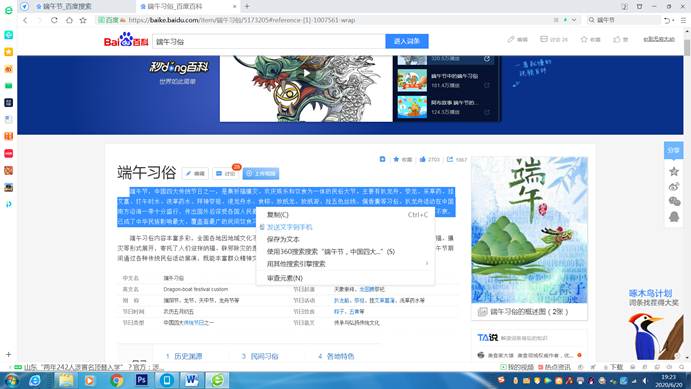The image size is (691, 389).
Task: Click the Baidu Baike logo
Action: [126, 40]
